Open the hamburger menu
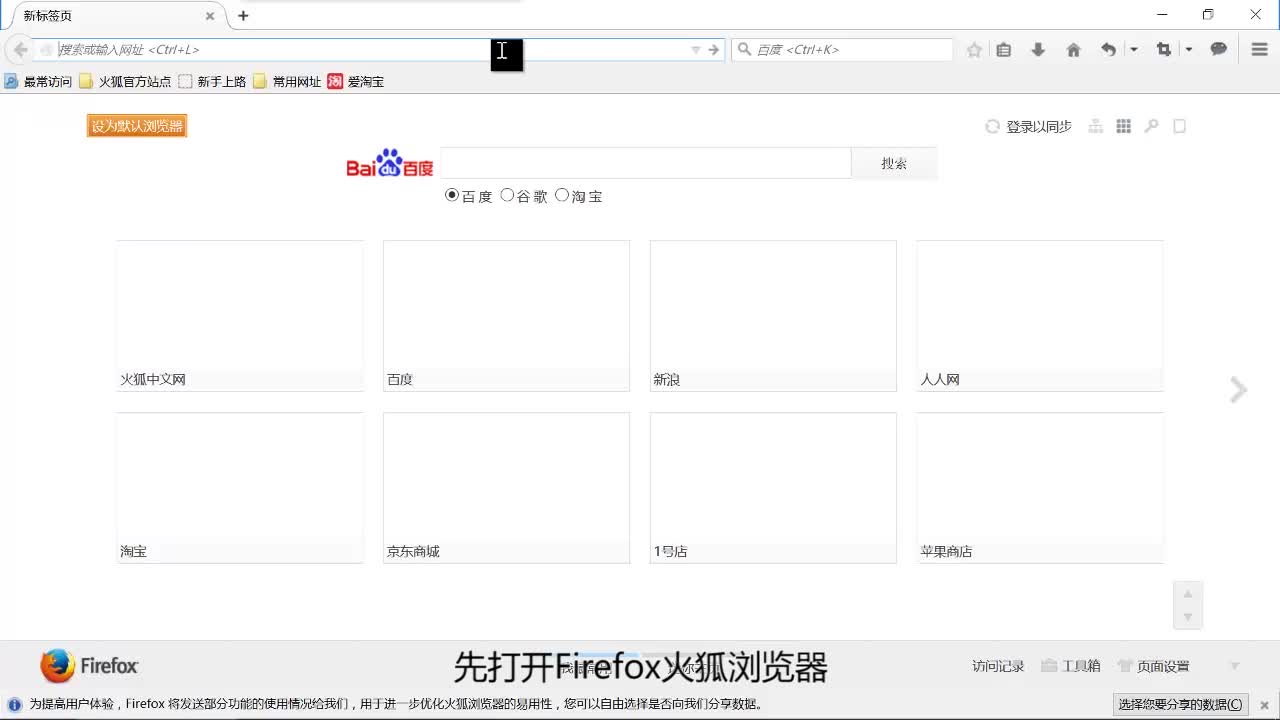Screen dimensions: 1280x720 (x=1260, y=50)
